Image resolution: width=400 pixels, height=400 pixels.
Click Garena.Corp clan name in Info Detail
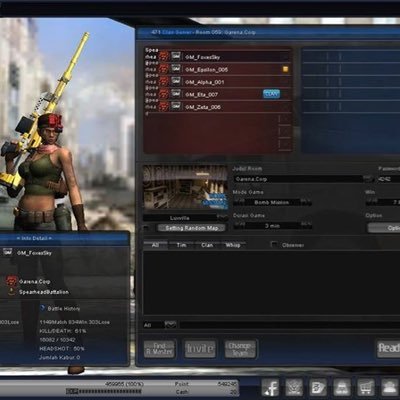[34, 281]
